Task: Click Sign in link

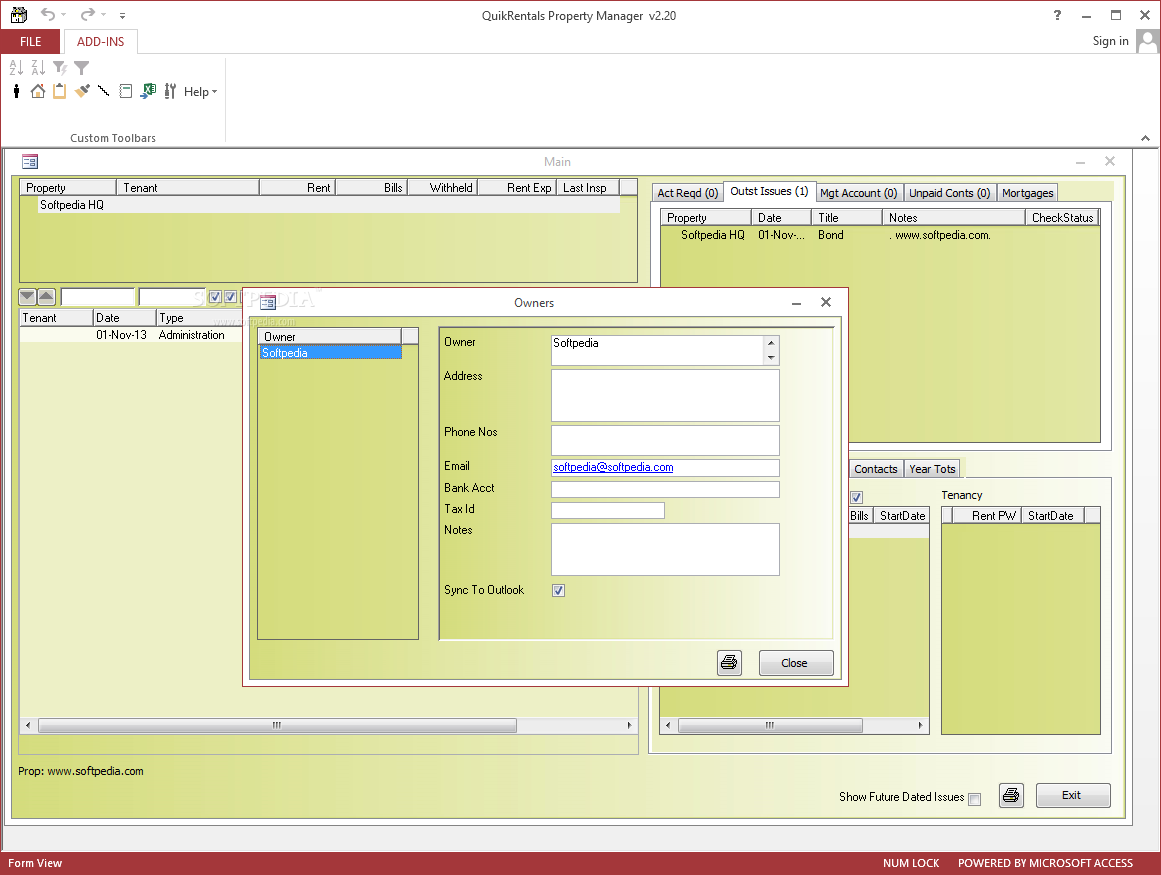Action: click(x=1110, y=41)
